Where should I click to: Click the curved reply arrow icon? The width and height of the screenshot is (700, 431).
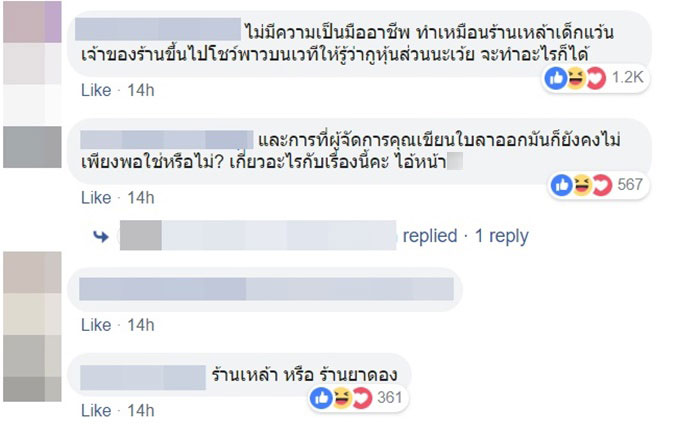click(x=101, y=237)
